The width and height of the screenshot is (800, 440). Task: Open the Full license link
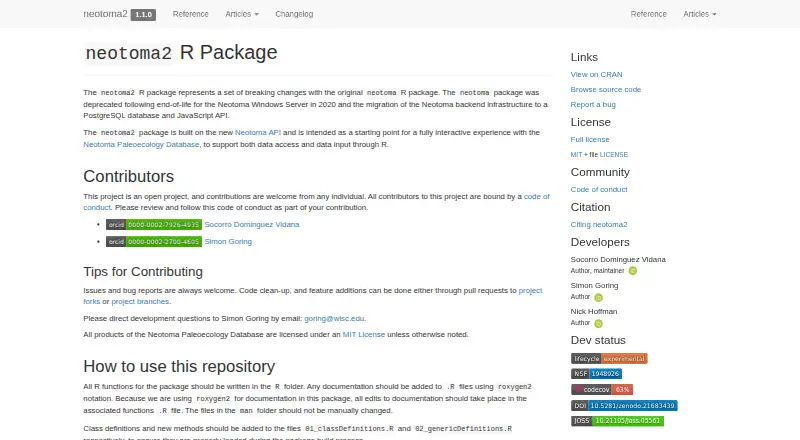tap(590, 139)
